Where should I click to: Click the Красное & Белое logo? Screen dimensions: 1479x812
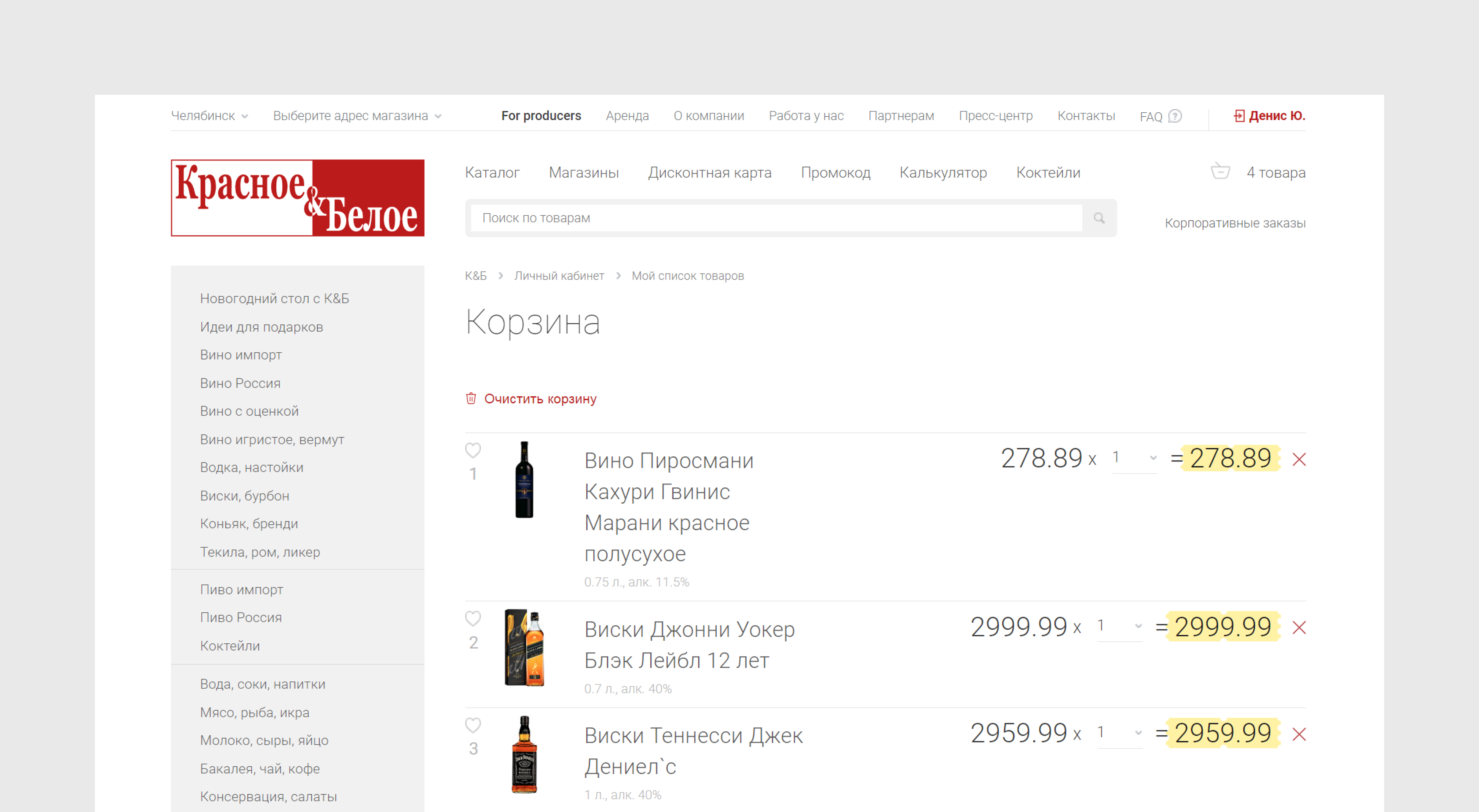point(297,198)
